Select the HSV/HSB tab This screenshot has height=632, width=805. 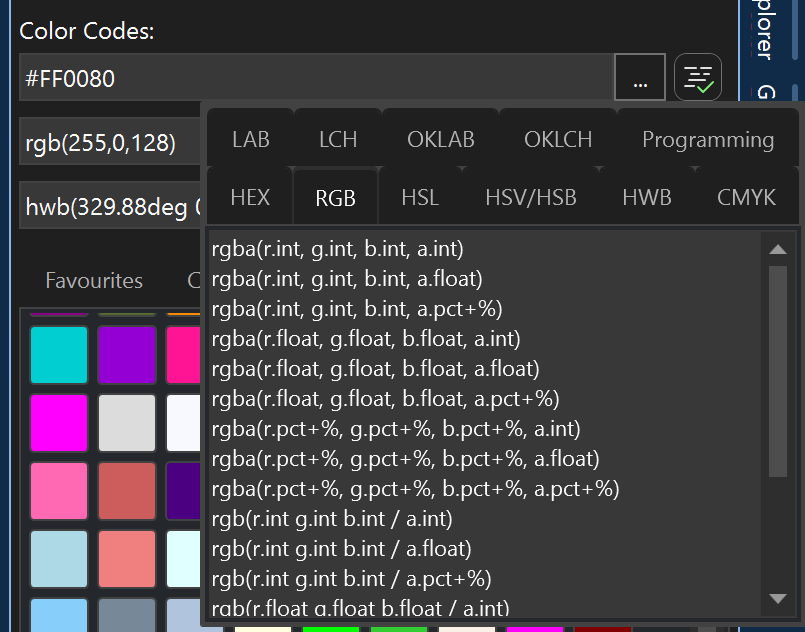531,197
